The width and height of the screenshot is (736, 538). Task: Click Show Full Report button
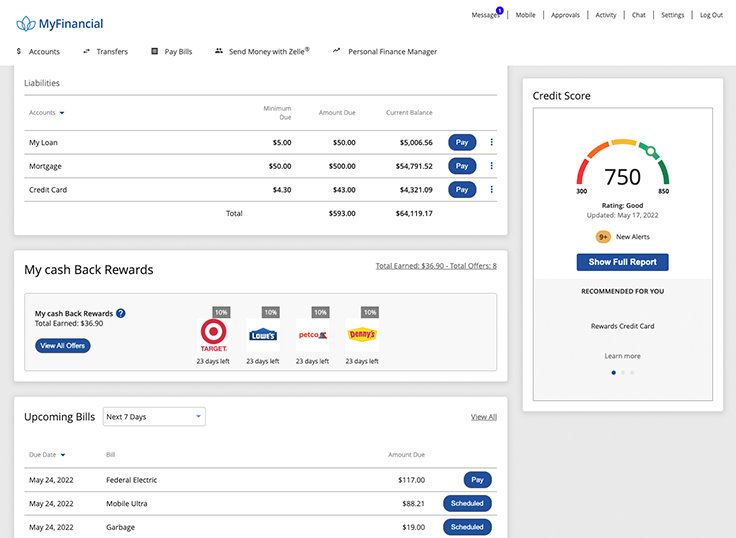[x=622, y=262]
